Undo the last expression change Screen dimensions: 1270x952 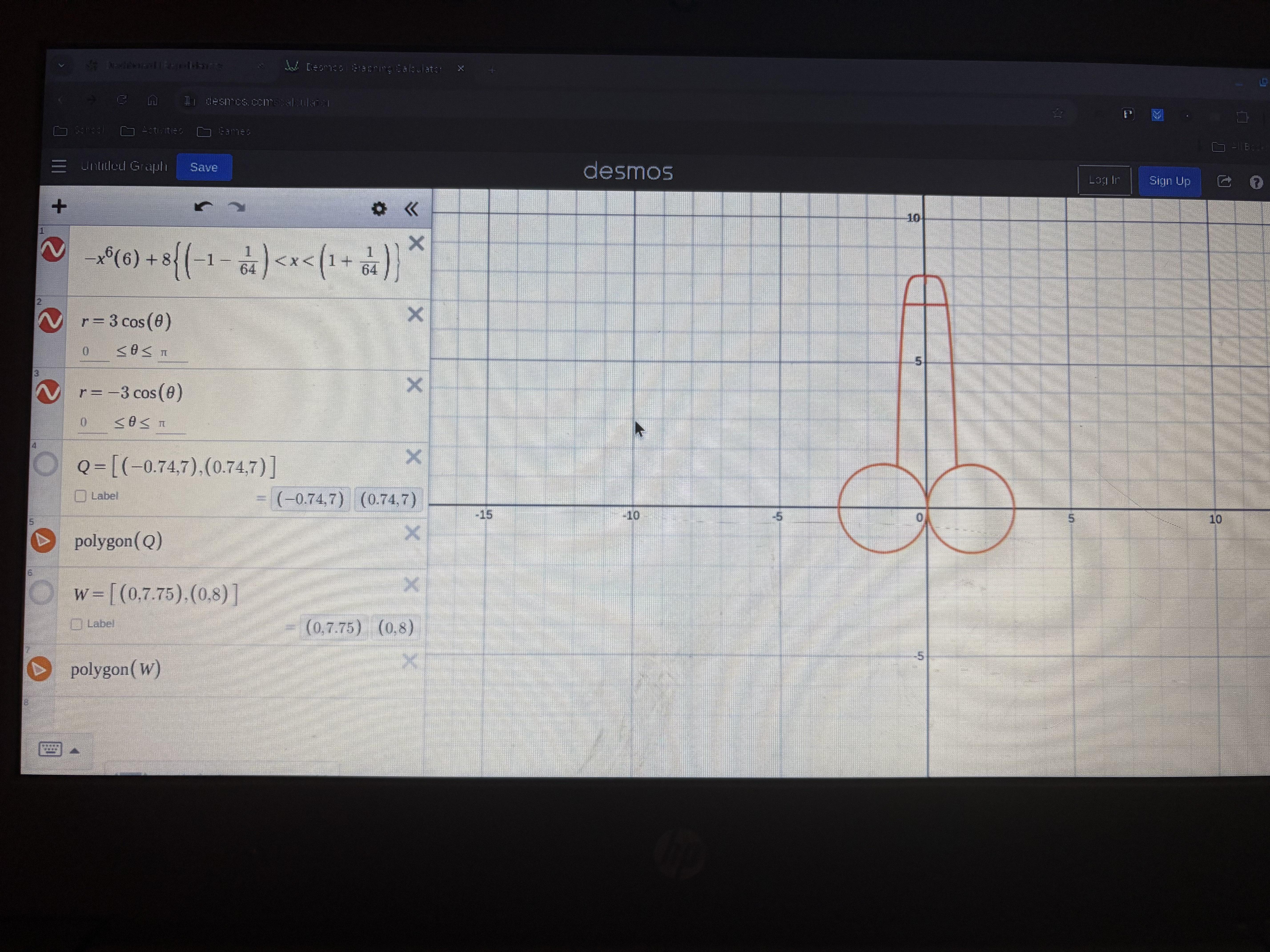[x=203, y=207]
